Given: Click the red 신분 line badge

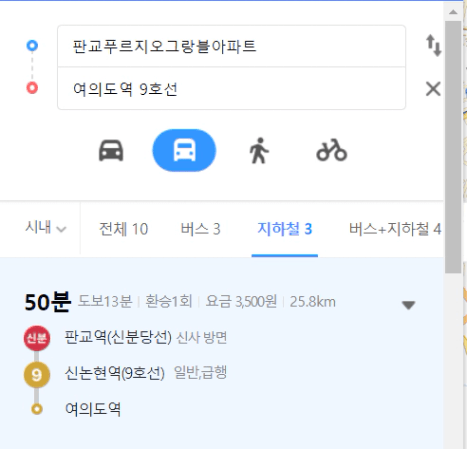Looking at the screenshot, I should coord(37,338).
